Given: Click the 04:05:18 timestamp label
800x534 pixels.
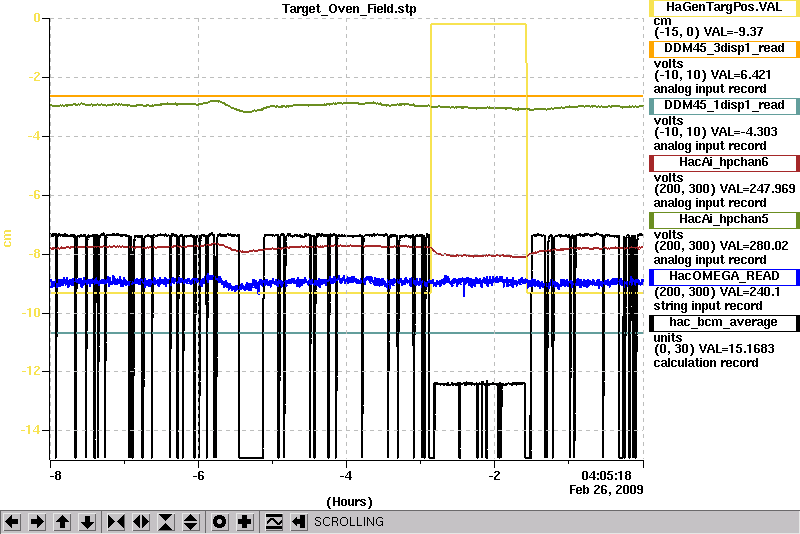Looking at the screenshot, I should (x=606, y=475).
